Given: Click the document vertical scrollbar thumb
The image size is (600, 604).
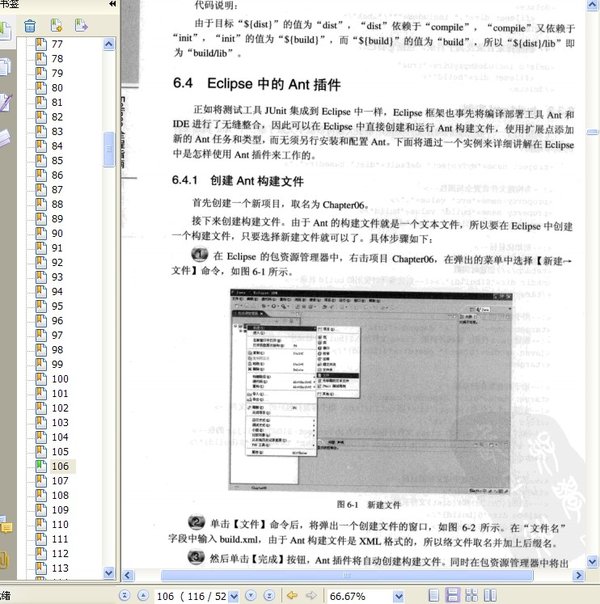Looking at the screenshot, I should [592, 132].
